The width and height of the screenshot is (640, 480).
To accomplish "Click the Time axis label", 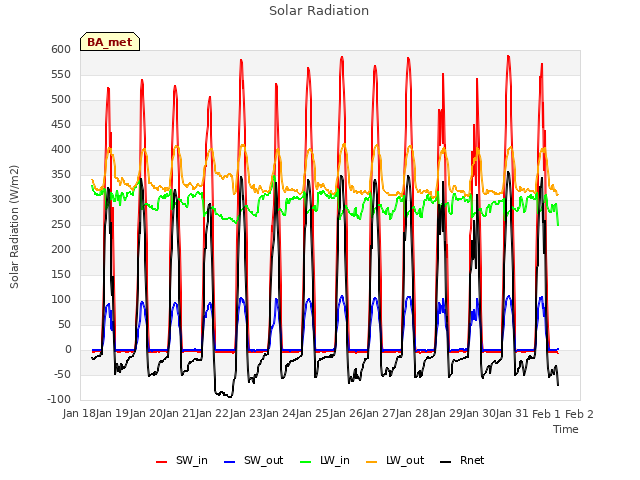I will 566,429.
